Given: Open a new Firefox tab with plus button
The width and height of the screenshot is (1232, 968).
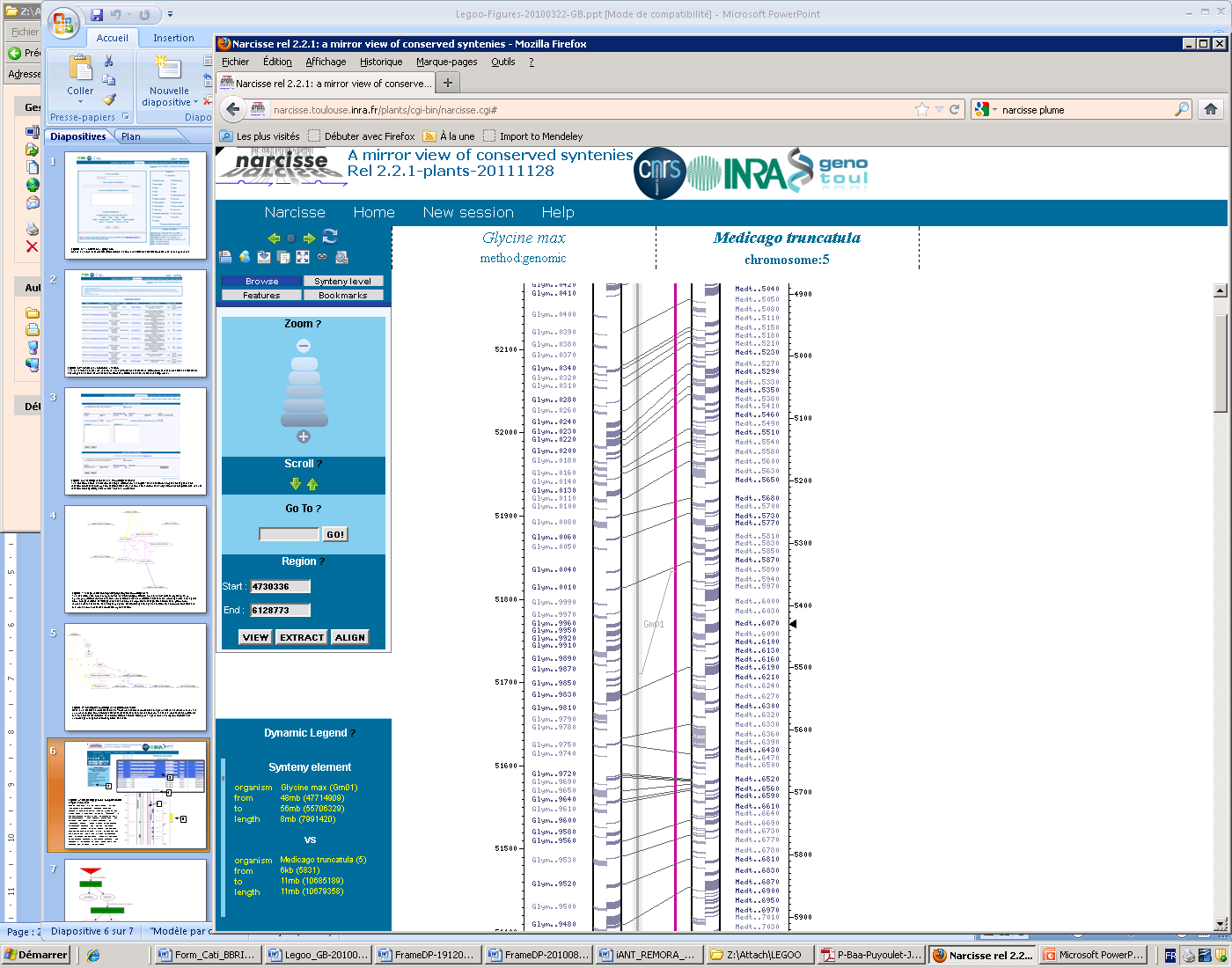Looking at the screenshot, I should [x=448, y=83].
